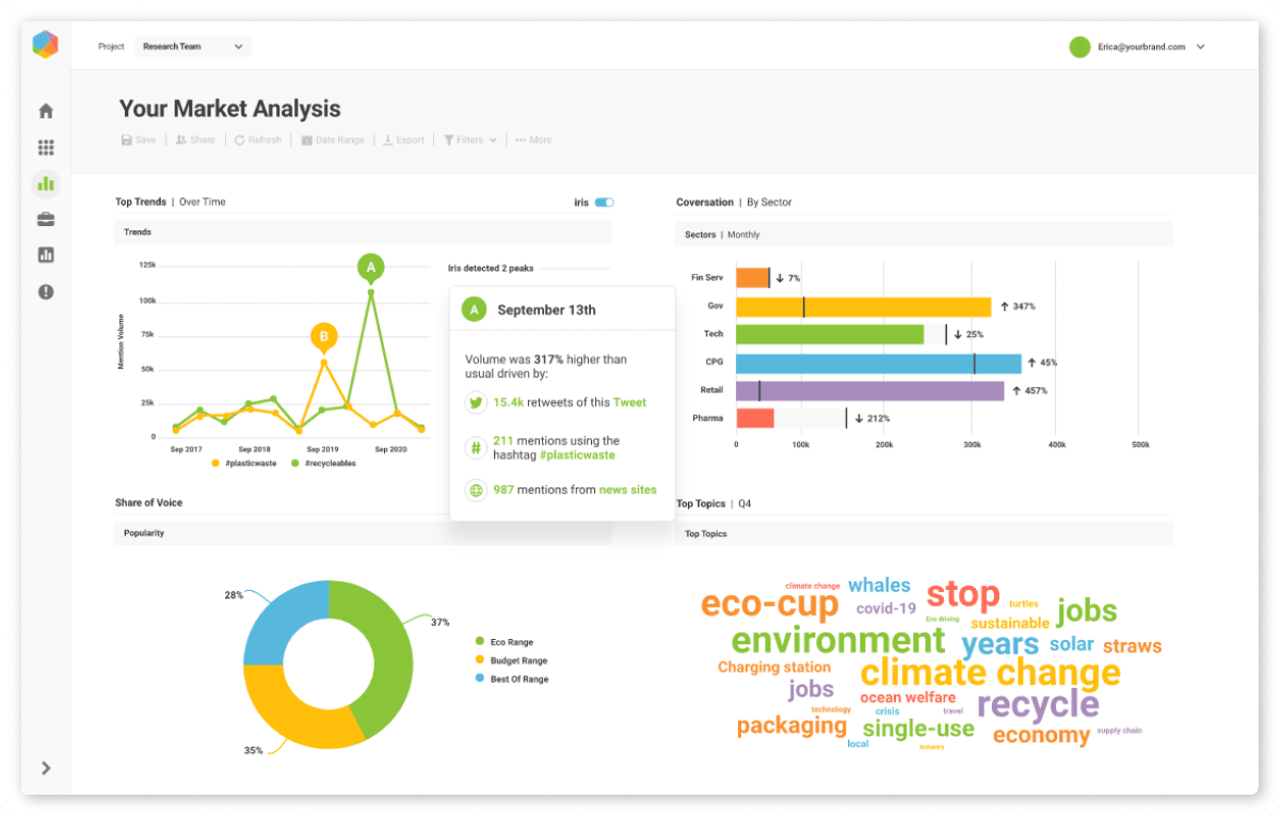Screen dimensions: 1280x816
Task: Click the green user avatar circle
Action: (1079, 47)
